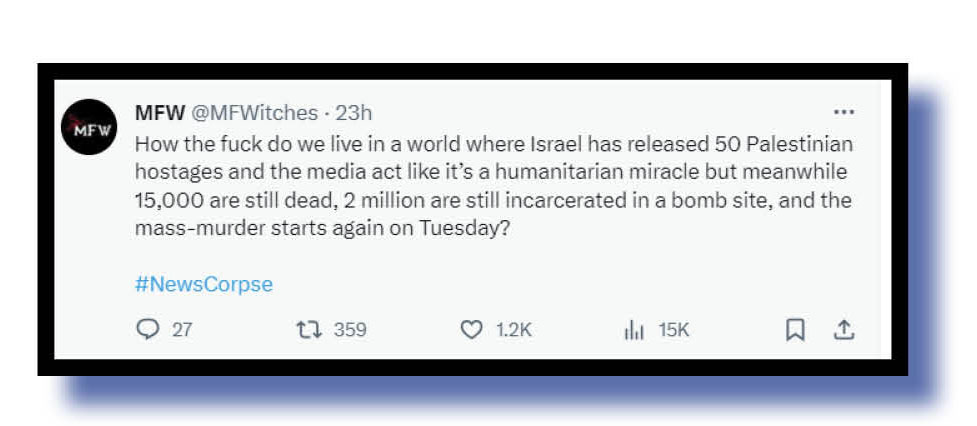Click the 27 replies count
The image size is (977, 426).
[181, 330]
